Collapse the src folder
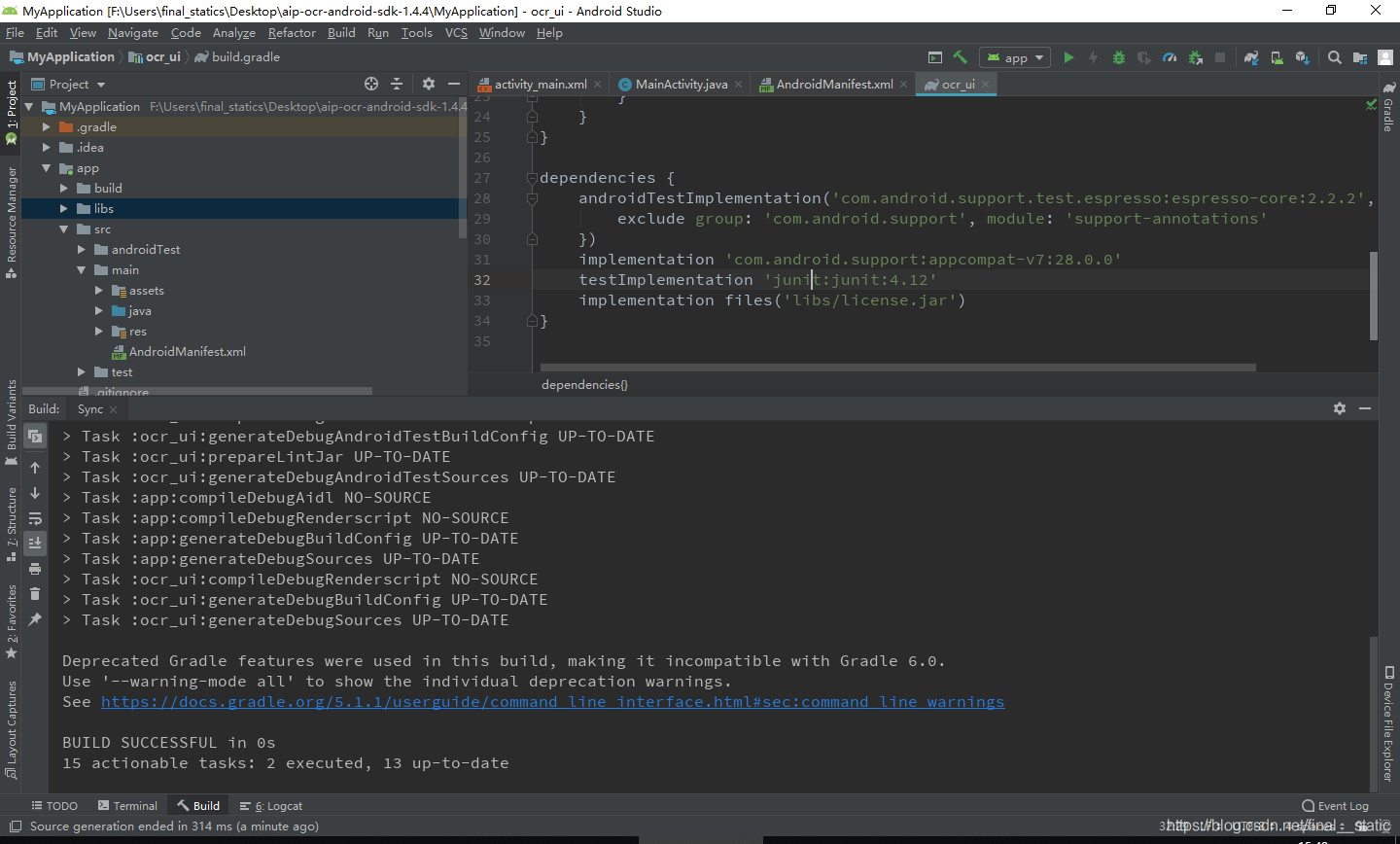The width and height of the screenshot is (1400, 844). pyautogui.click(x=63, y=229)
